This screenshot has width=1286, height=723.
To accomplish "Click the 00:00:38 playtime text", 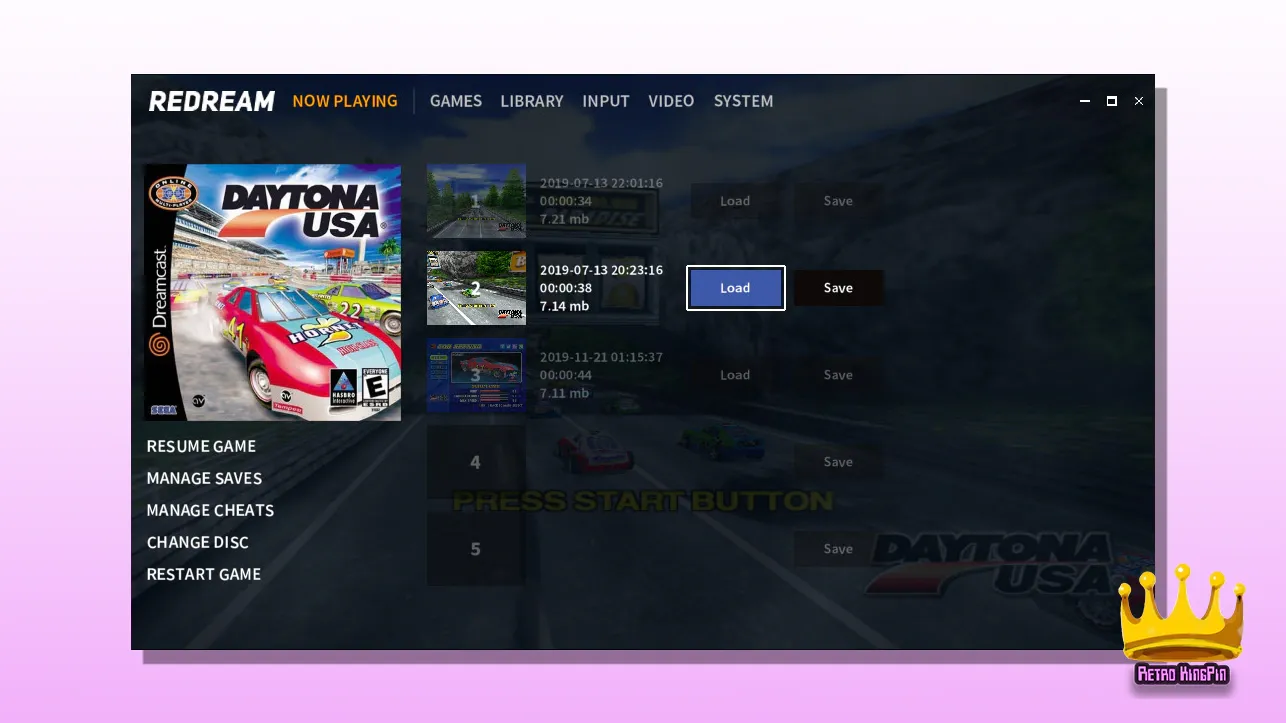I will point(566,288).
